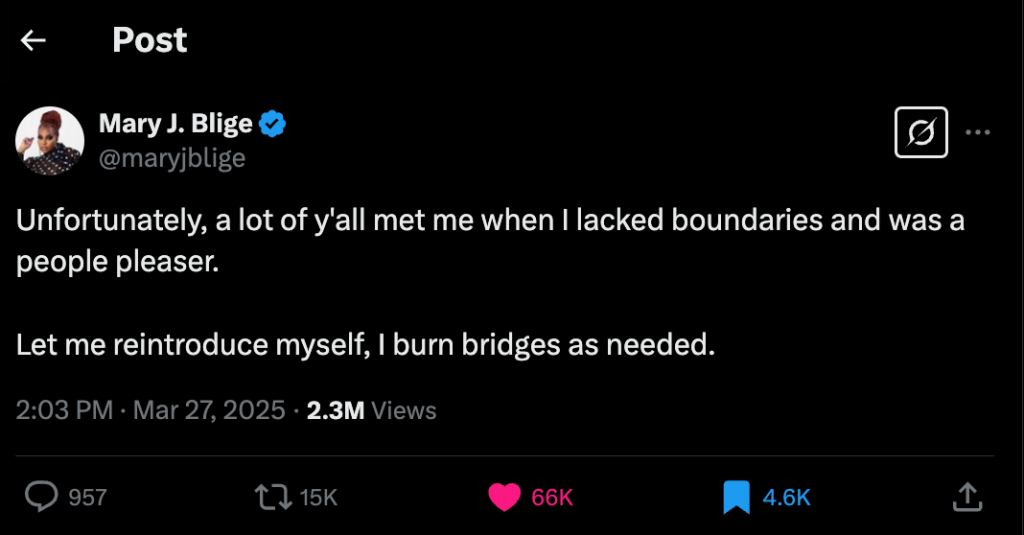
Task: Go back using the left arrow
Action: tap(34, 40)
